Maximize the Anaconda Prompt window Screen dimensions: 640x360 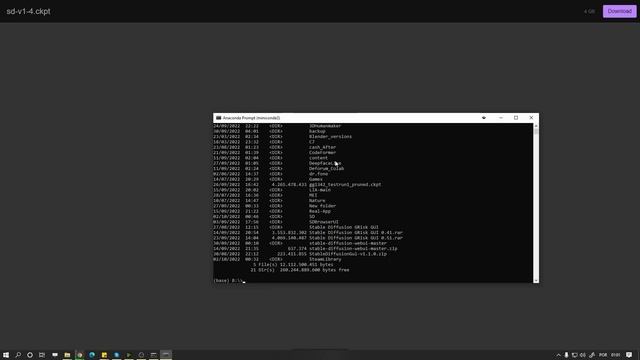pos(516,118)
